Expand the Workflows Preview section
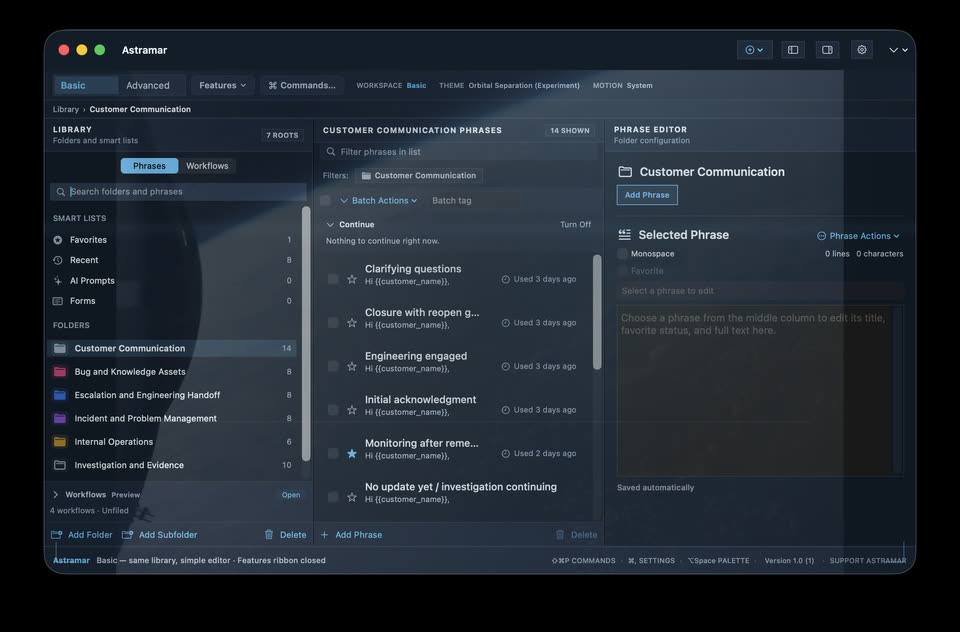 coord(56,494)
